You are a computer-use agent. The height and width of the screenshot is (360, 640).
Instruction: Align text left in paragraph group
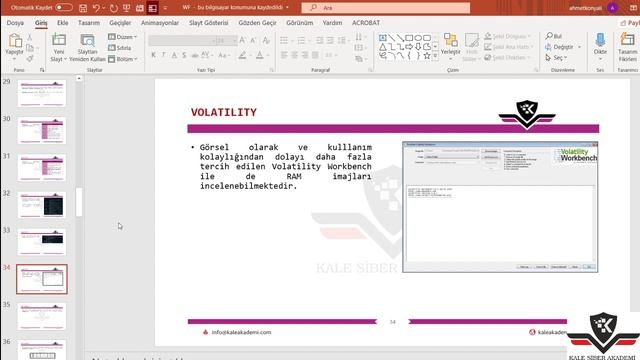coord(284,55)
